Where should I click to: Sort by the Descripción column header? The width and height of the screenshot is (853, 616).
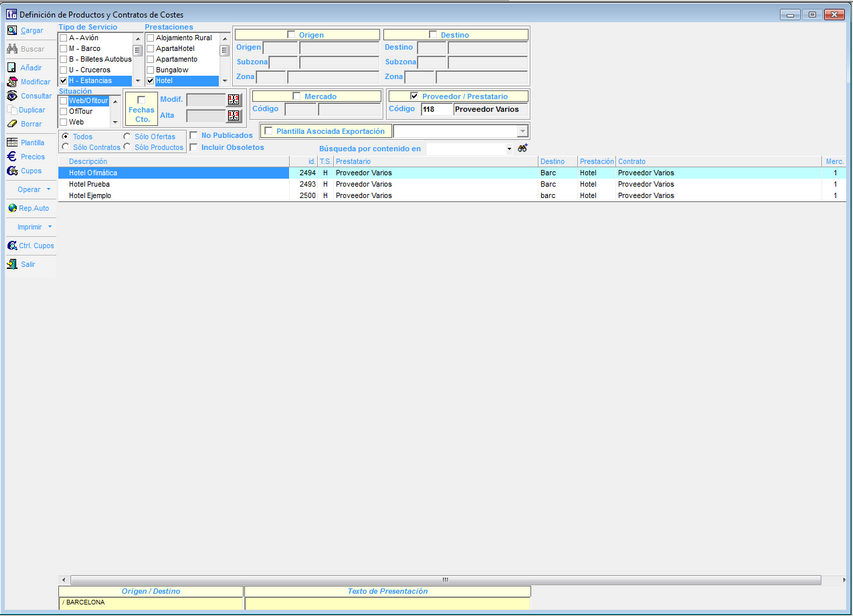pos(174,162)
